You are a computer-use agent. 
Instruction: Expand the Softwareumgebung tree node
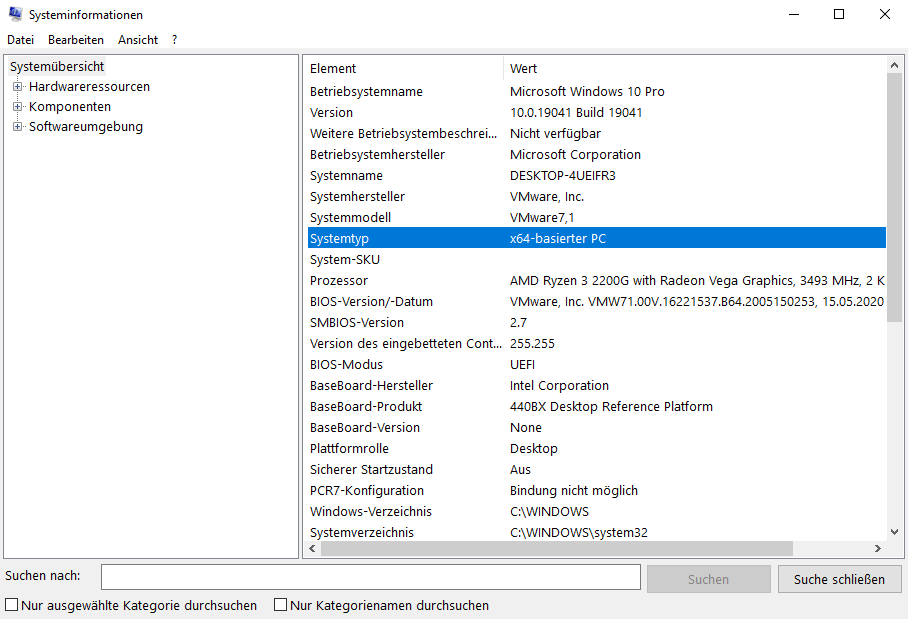tap(17, 127)
